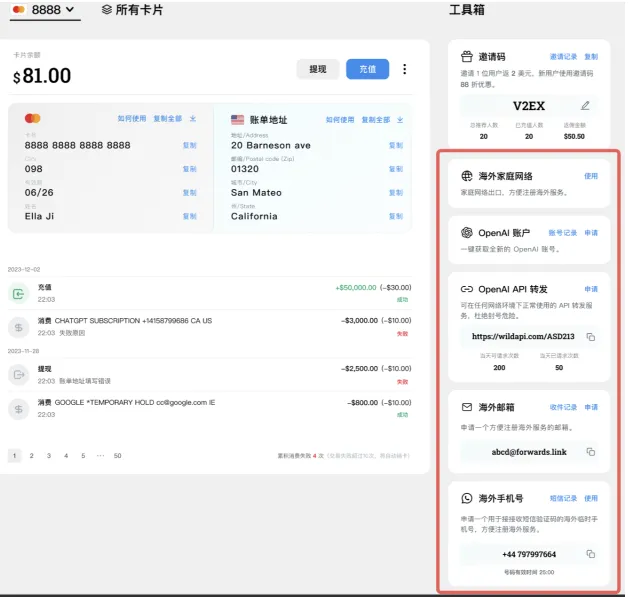Go to page 2 of transactions
This screenshot has height=597, width=629.
coord(31,455)
